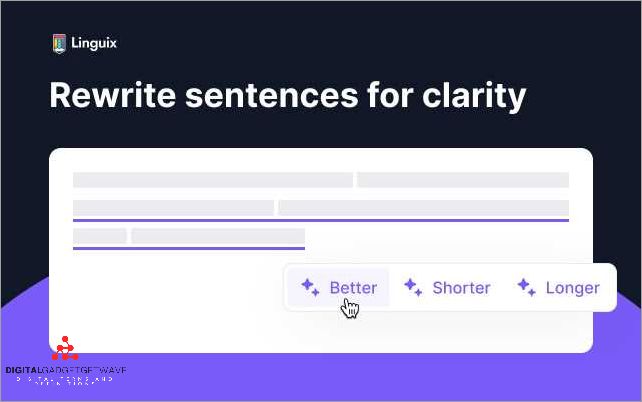642x402 pixels.
Task: Click the right underlined bar on the second line
Action: 423,208
